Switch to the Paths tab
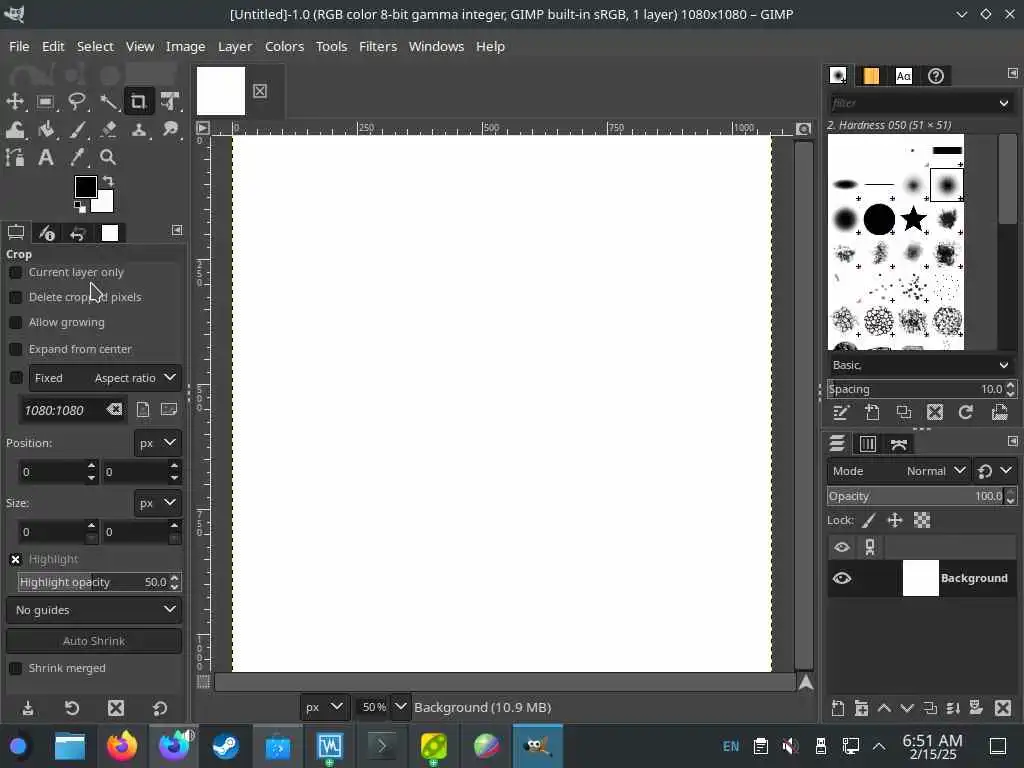The width and height of the screenshot is (1024, 768). [x=899, y=444]
